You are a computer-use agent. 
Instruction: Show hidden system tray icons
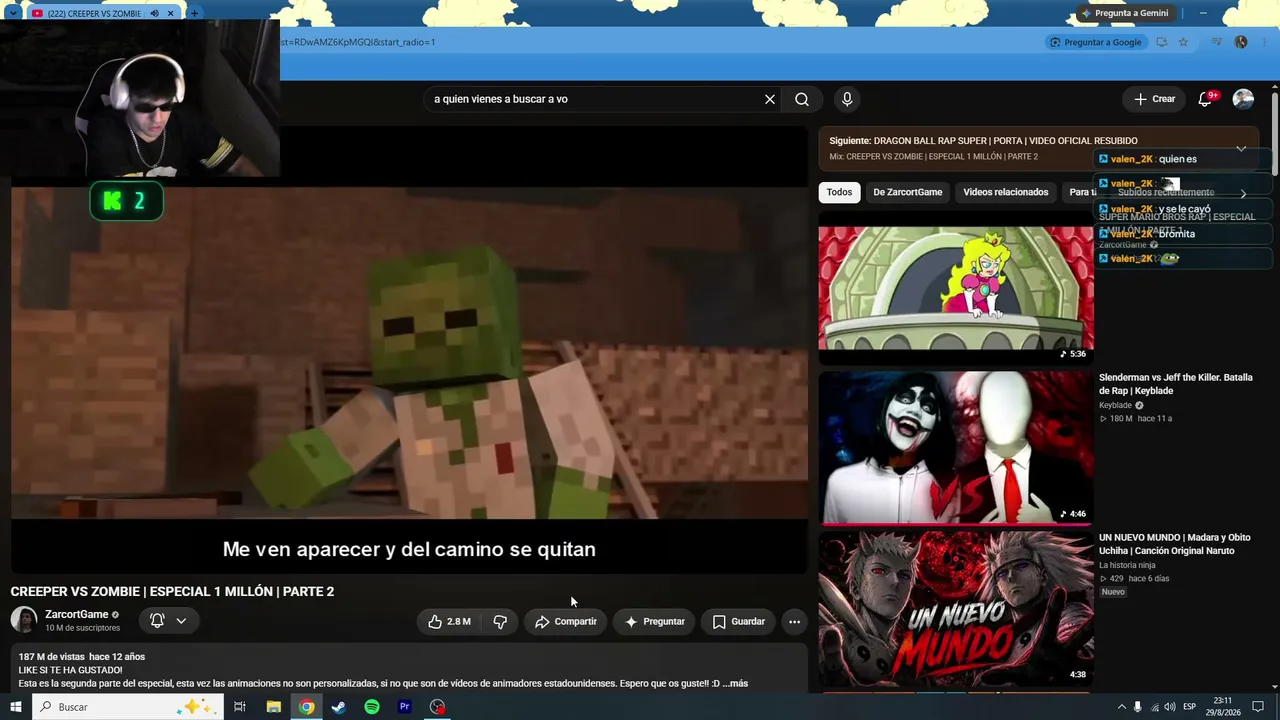[x=1121, y=707]
